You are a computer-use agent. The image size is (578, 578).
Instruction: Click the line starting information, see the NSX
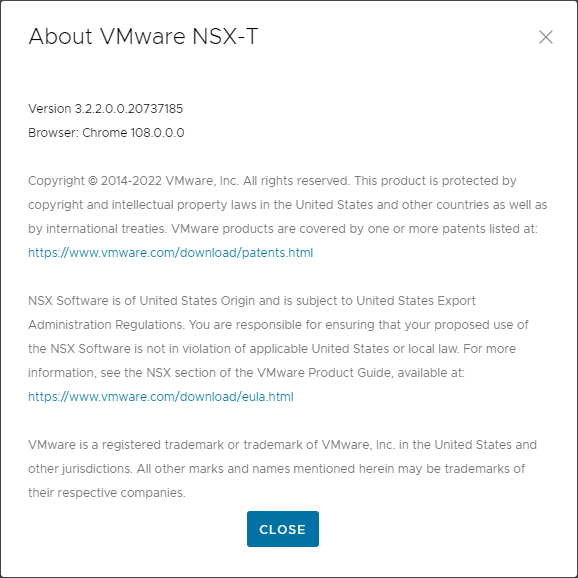click(246, 373)
